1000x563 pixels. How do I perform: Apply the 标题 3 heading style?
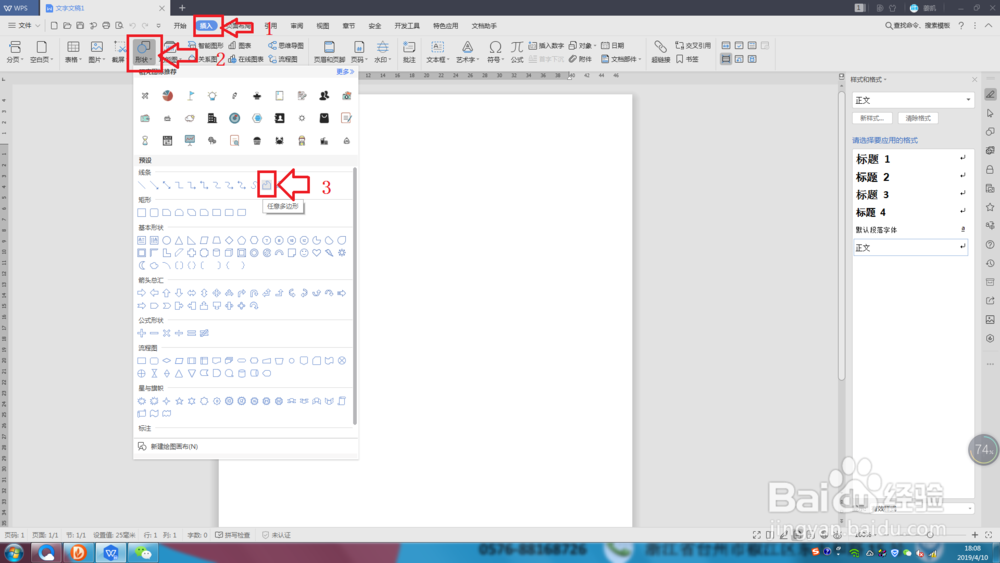pyautogui.click(x=910, y=194)
